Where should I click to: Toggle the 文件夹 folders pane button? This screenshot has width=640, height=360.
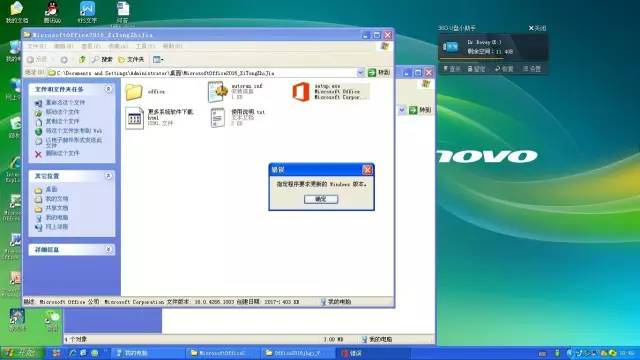pos(131,60)
